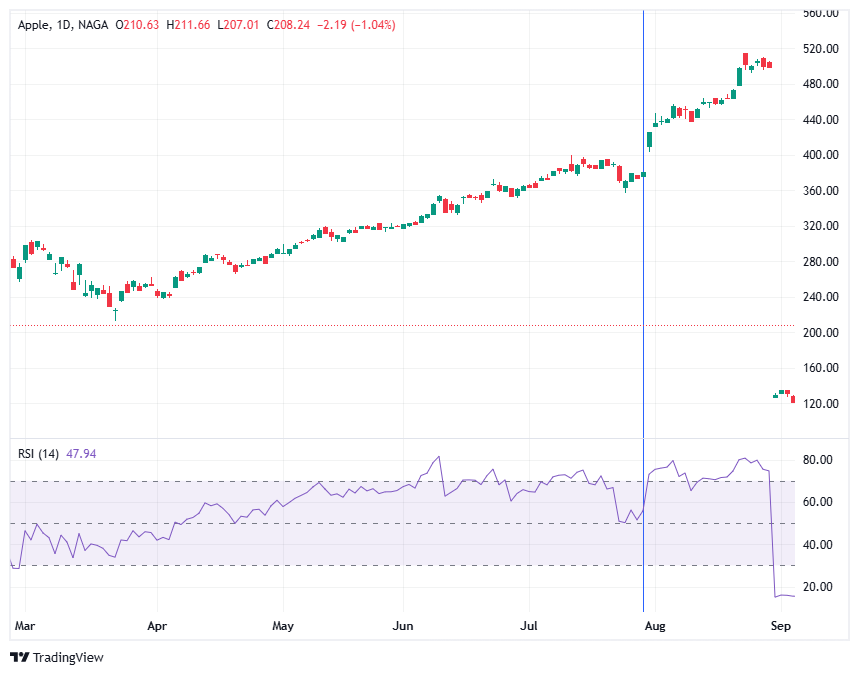Click the RSI value 47.94

click(x=81, y=453)
